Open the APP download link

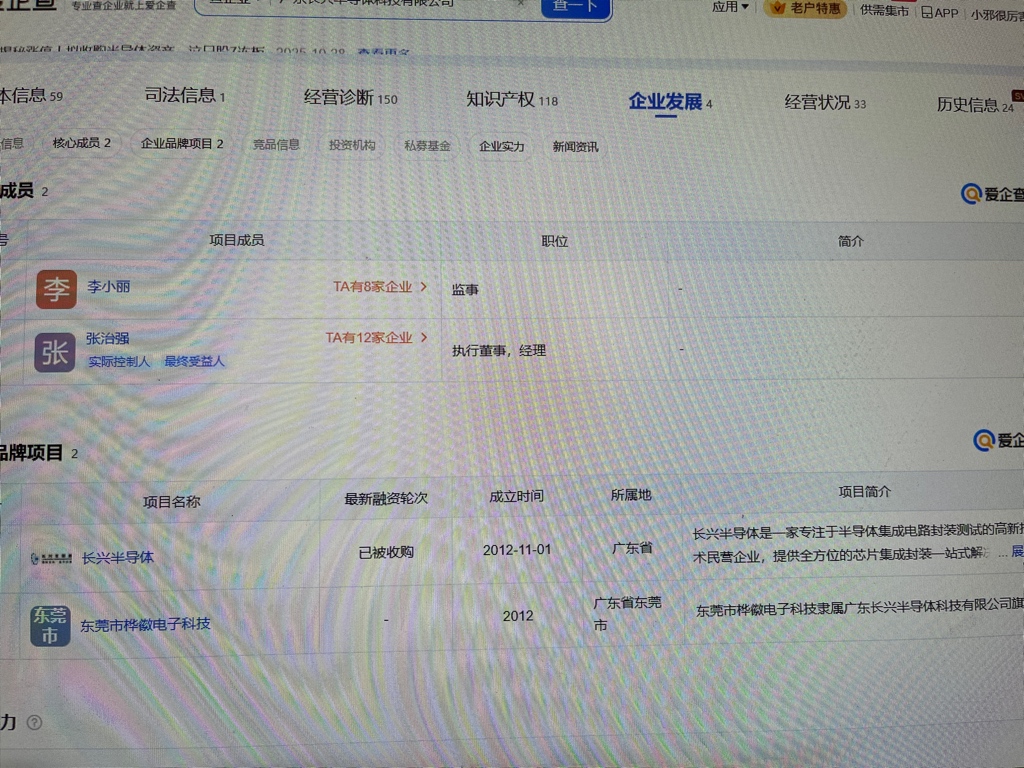point(940,12)
